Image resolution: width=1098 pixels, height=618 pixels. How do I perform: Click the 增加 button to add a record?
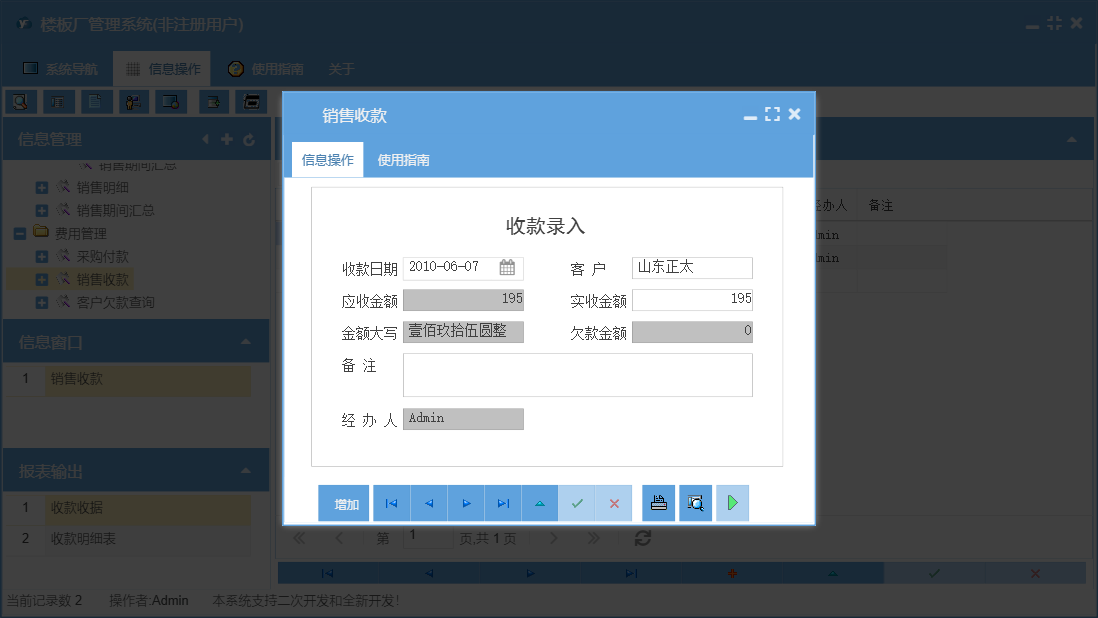[x=344, y=503]
